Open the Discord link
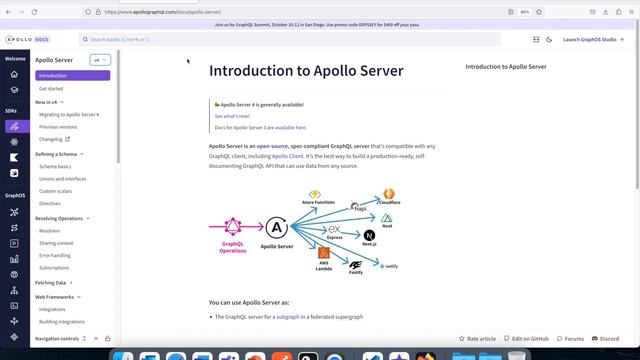This screenshot has width=640, height=360. click(605, 339)
